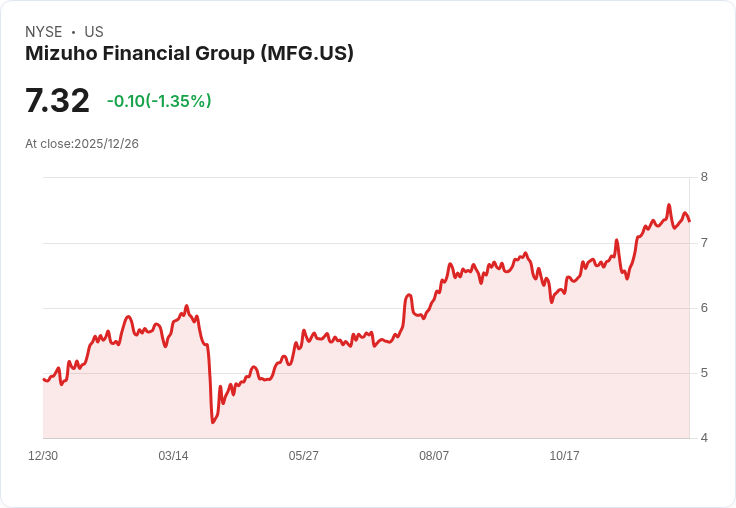
Task: Click the US market label
Action: click(x=94, y=32)
